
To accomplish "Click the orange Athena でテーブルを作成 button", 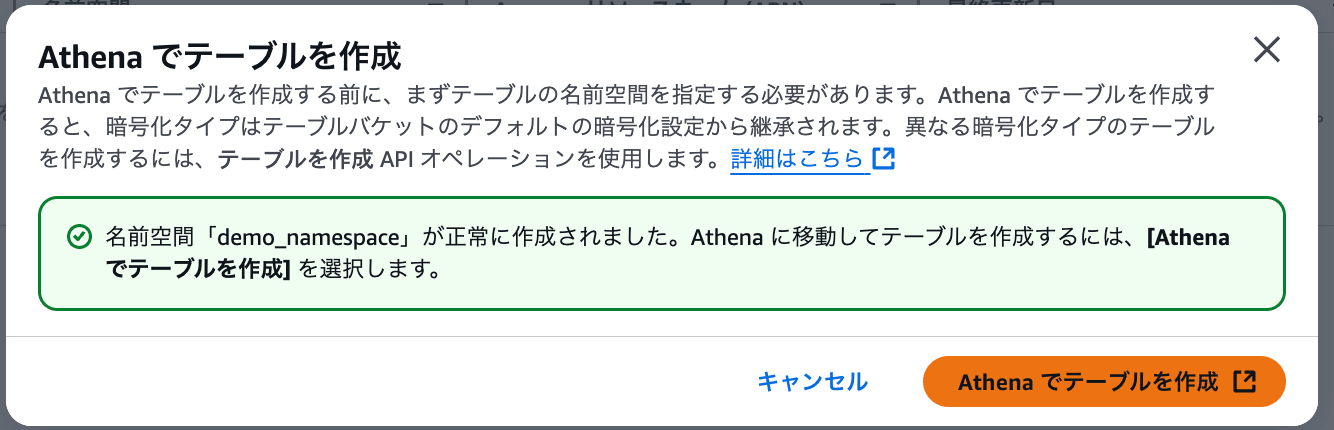I will click(x=1104, y=381).
